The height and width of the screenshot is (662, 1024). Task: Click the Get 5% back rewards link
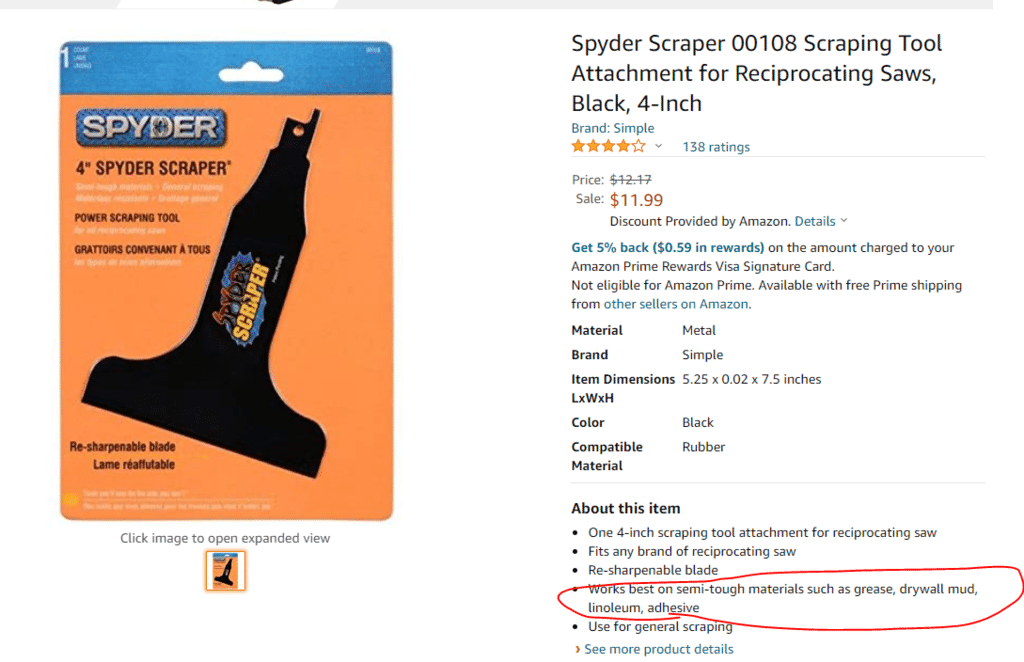tap(667, 247)
